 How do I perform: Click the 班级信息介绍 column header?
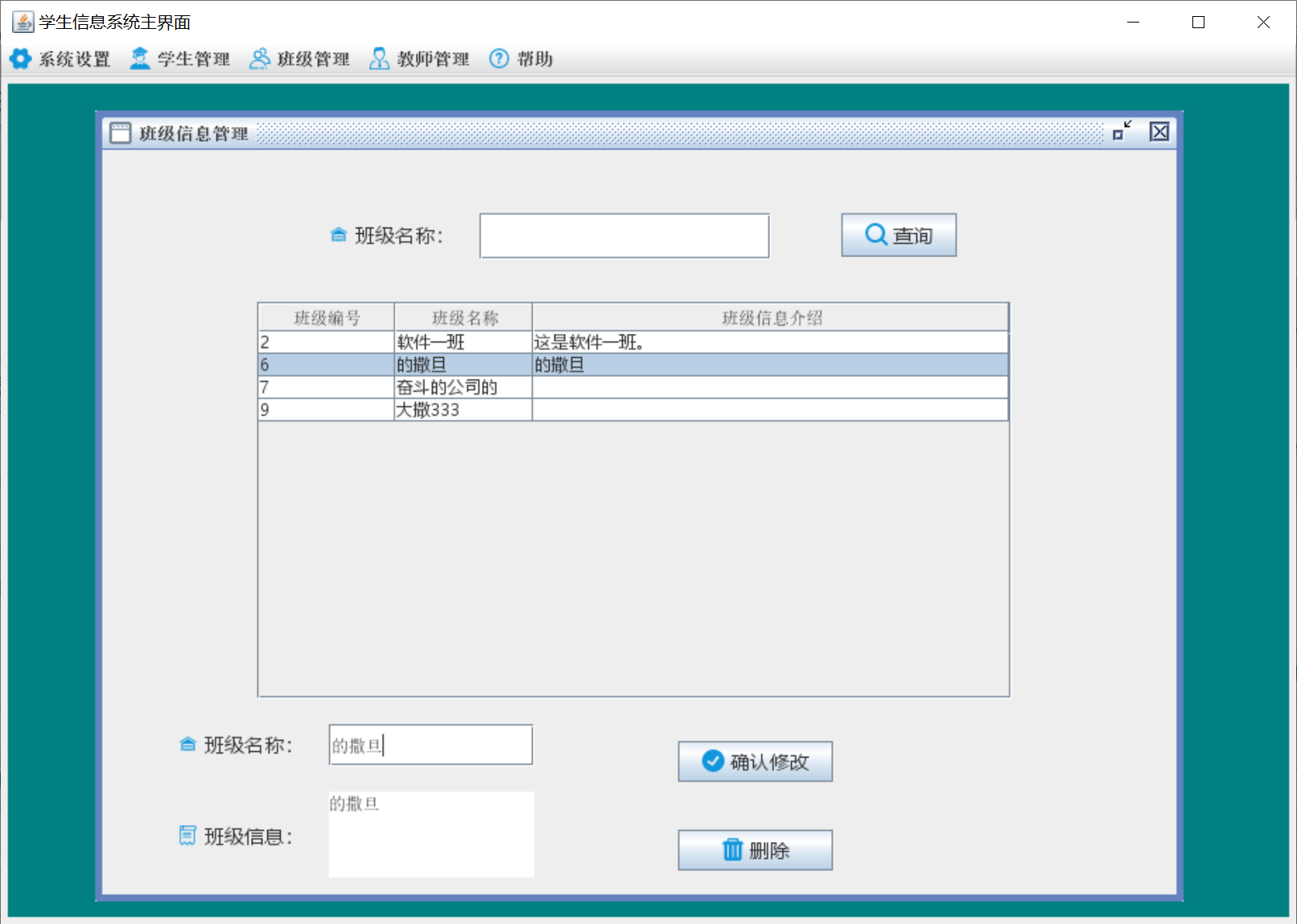[771, 318]
